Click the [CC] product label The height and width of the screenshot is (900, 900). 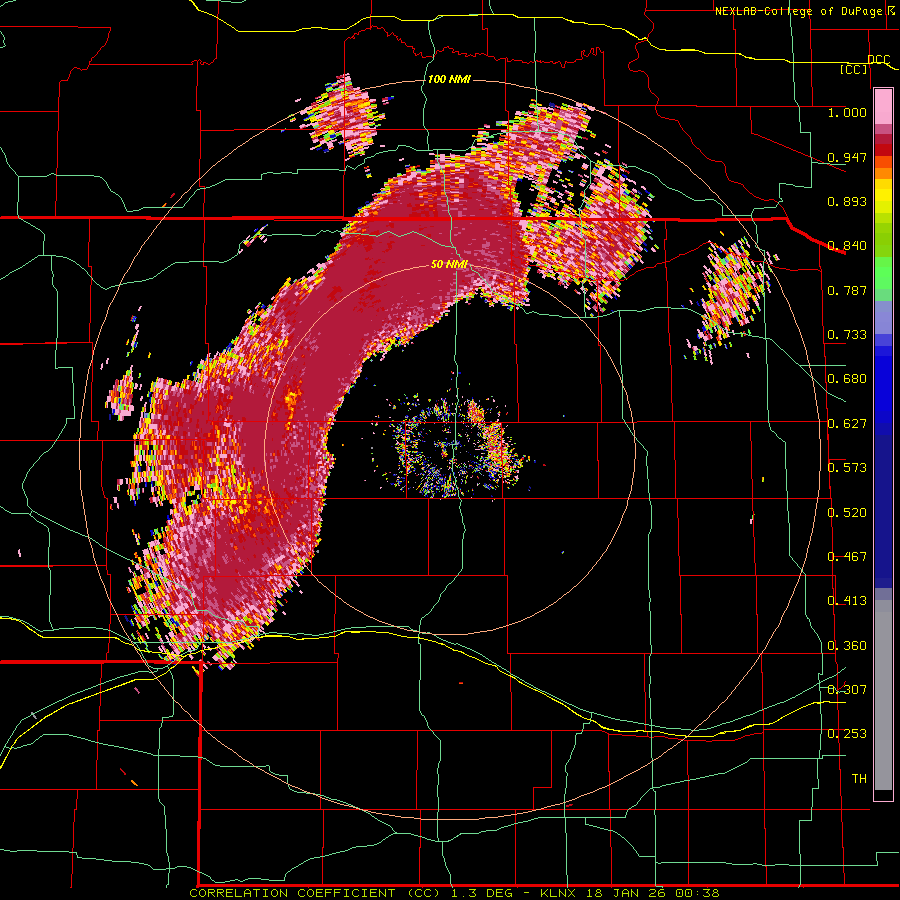point(854,69)
